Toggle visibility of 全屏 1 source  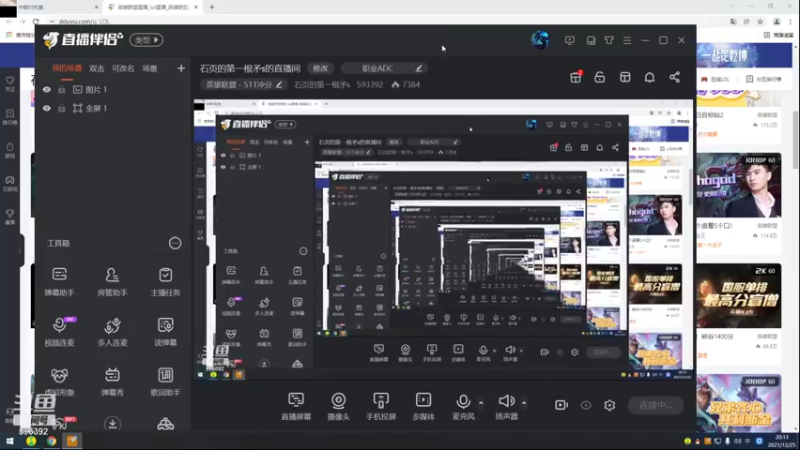(x=46, y=108)
